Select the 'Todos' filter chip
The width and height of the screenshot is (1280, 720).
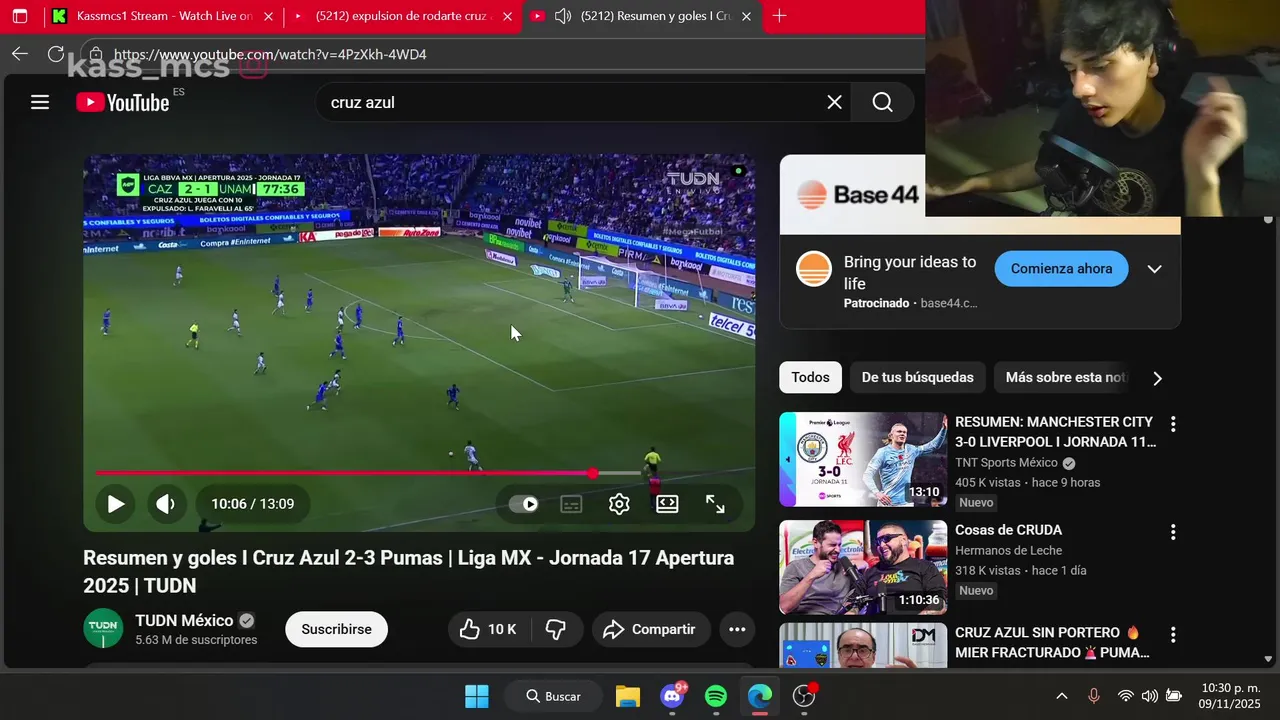(x=810, y=377)
